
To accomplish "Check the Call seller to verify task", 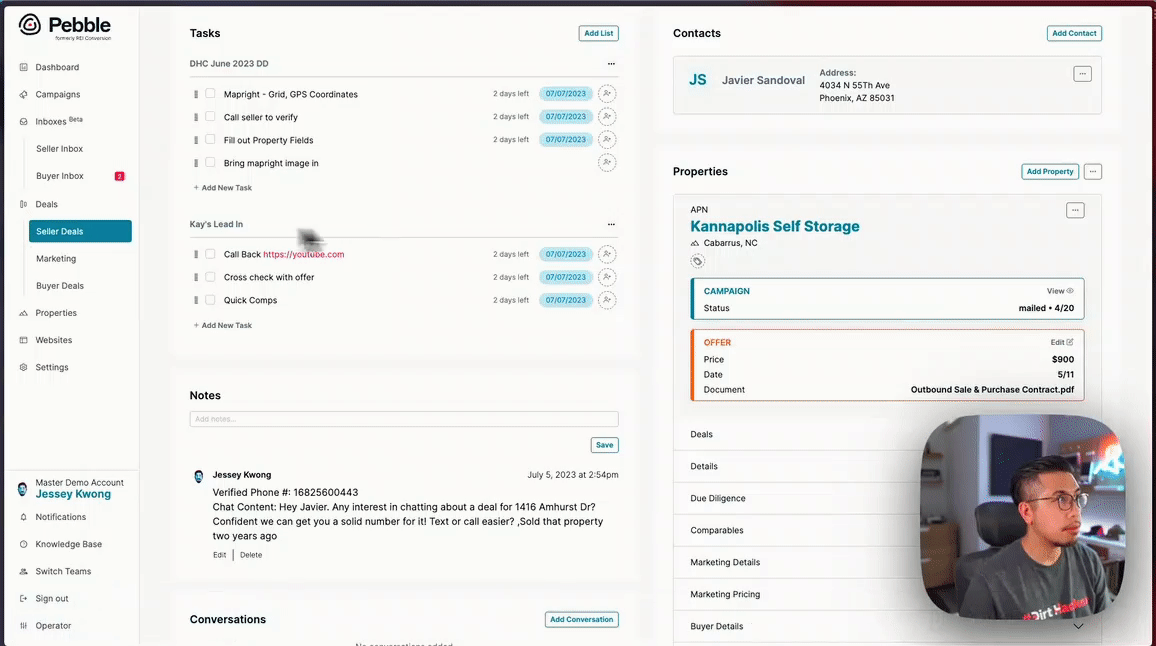I will pos(210,117).
